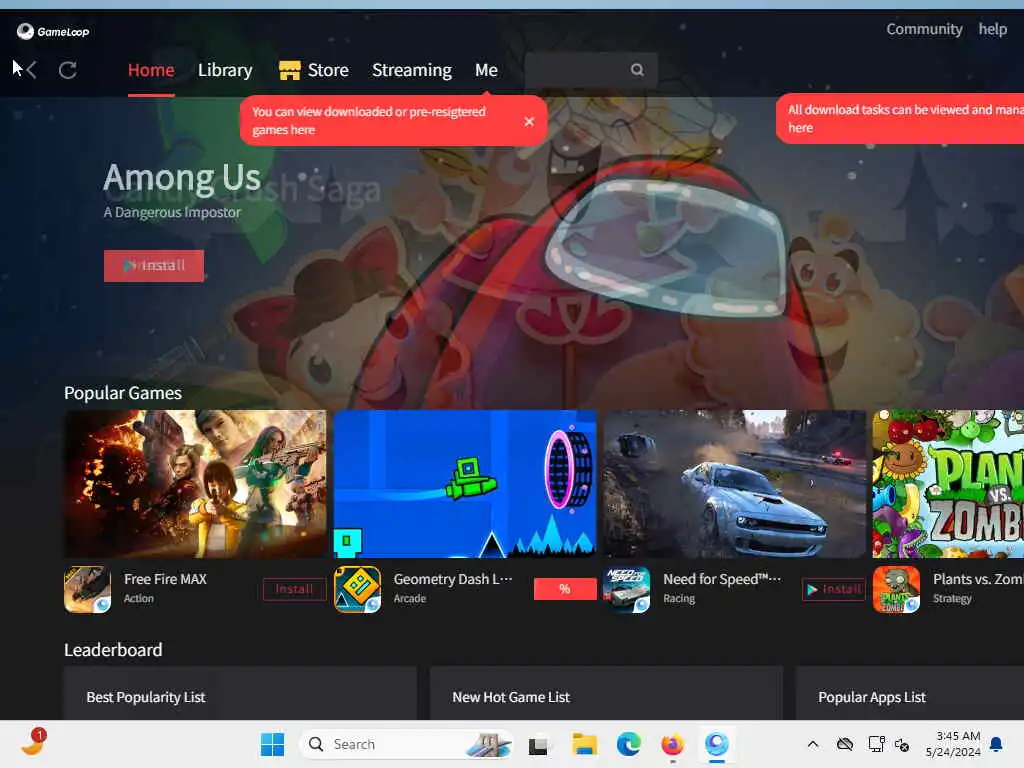Viewport: 1024px width, 768px height.
Task: Go back with the left arrow icon
Action: [x=31, y=70]
